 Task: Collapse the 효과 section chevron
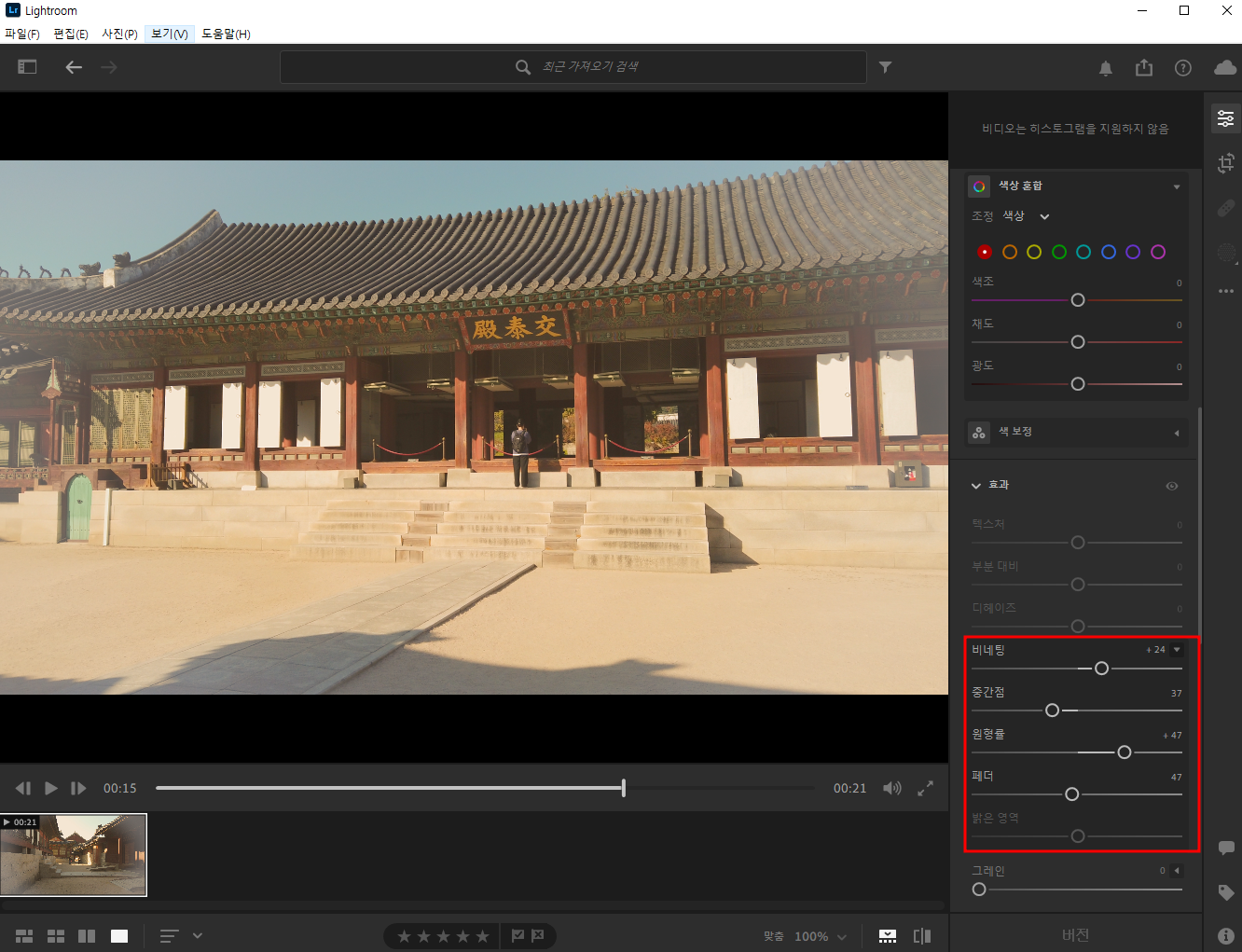click(x=976, y=486)
